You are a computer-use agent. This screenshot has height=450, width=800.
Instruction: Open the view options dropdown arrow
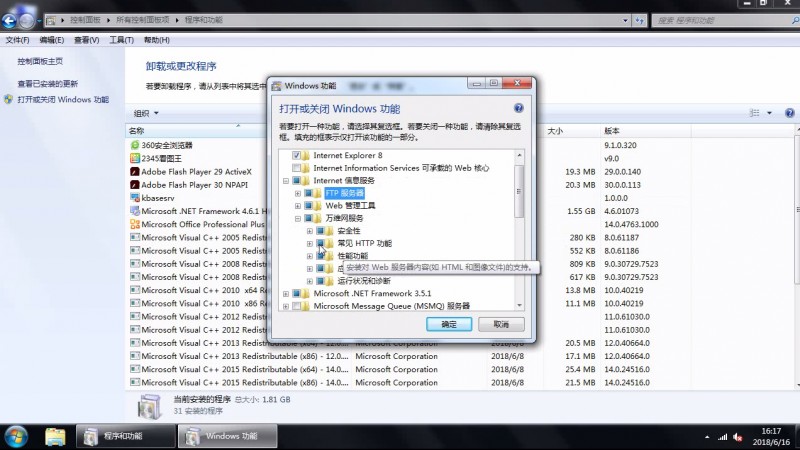click(x=769, y=113)
